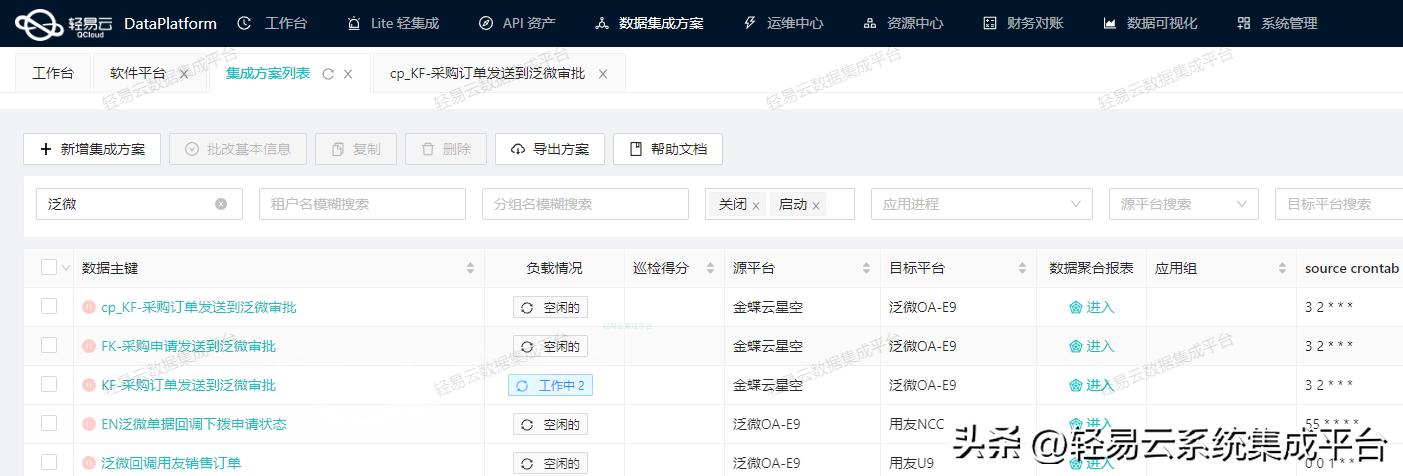Enter 数据聚合报表 for FK-采购申请 row
Screen dimensions: 1403x476
click(1091, 346)
